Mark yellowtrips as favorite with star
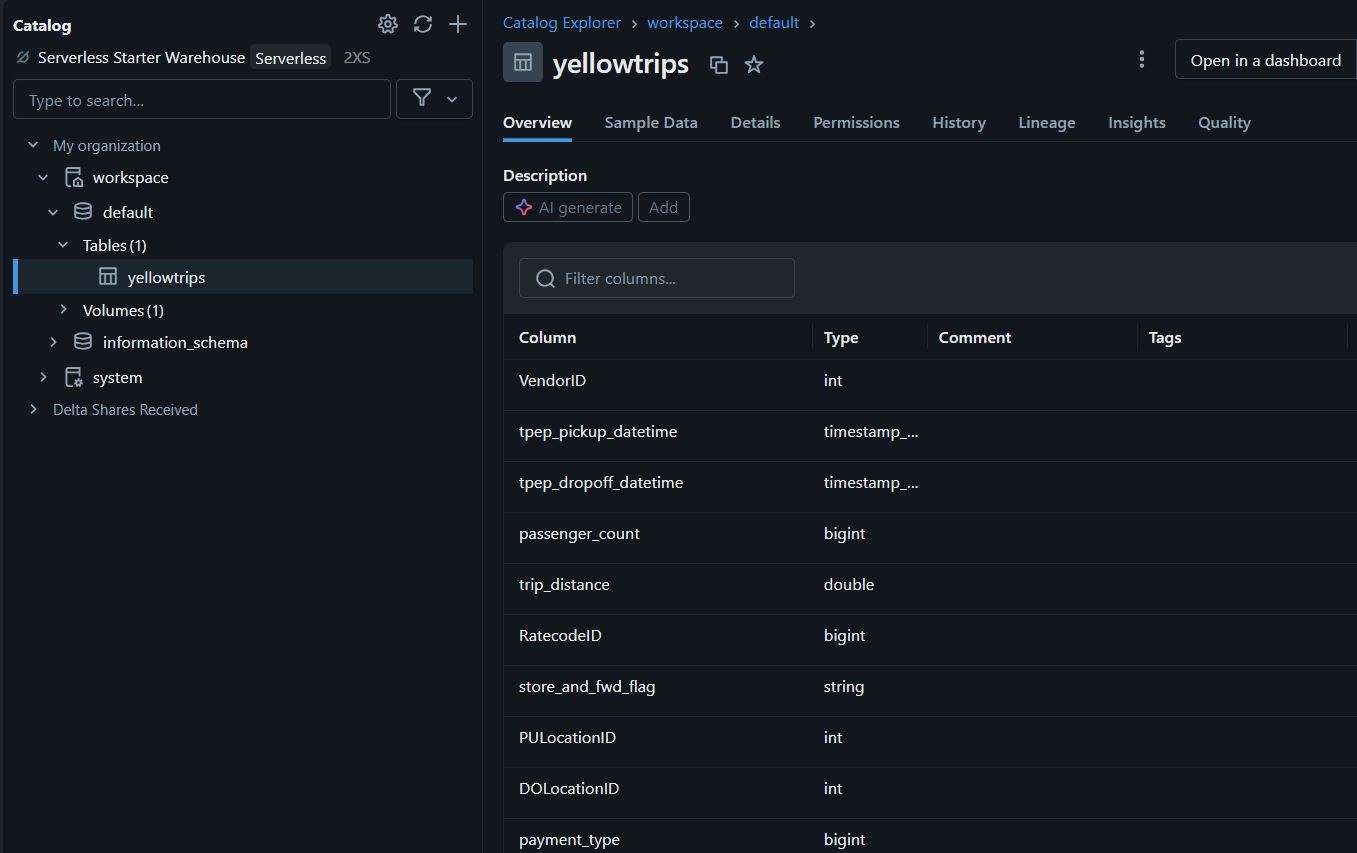Viewport: 1357px width, 853px height. coord(754,64)
